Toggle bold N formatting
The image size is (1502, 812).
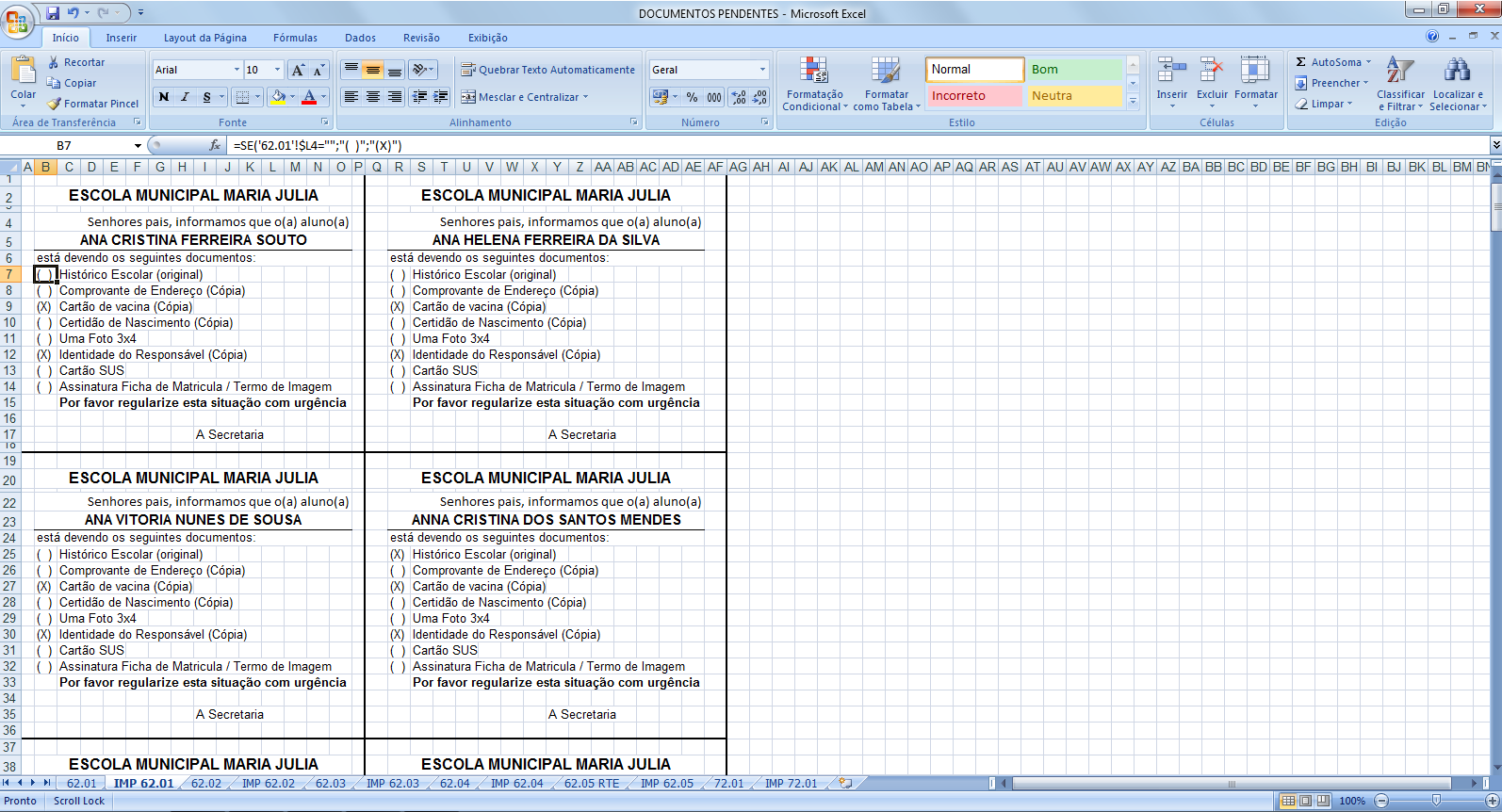click(x=164, y=97)
